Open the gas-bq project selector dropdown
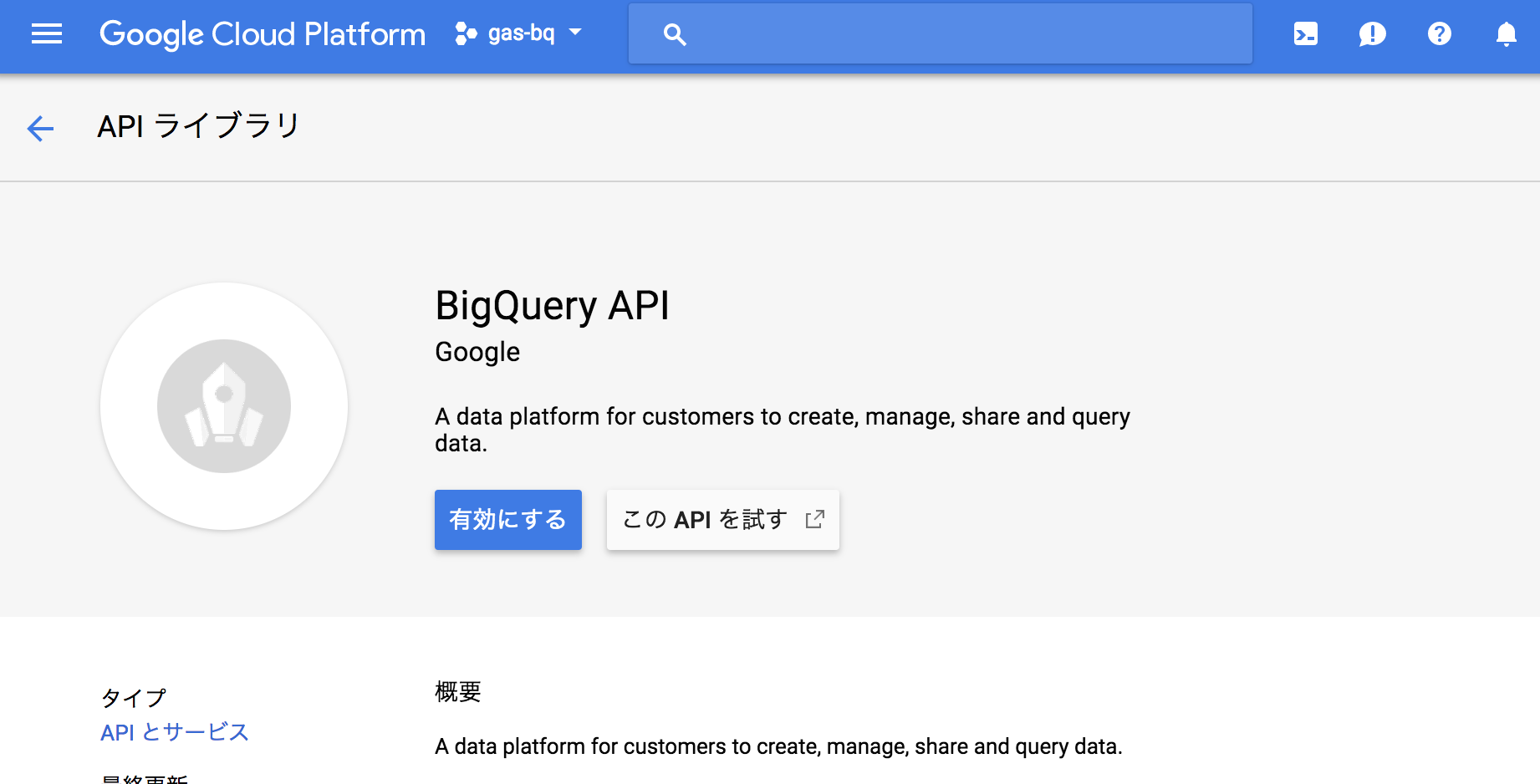 [518, 33]
